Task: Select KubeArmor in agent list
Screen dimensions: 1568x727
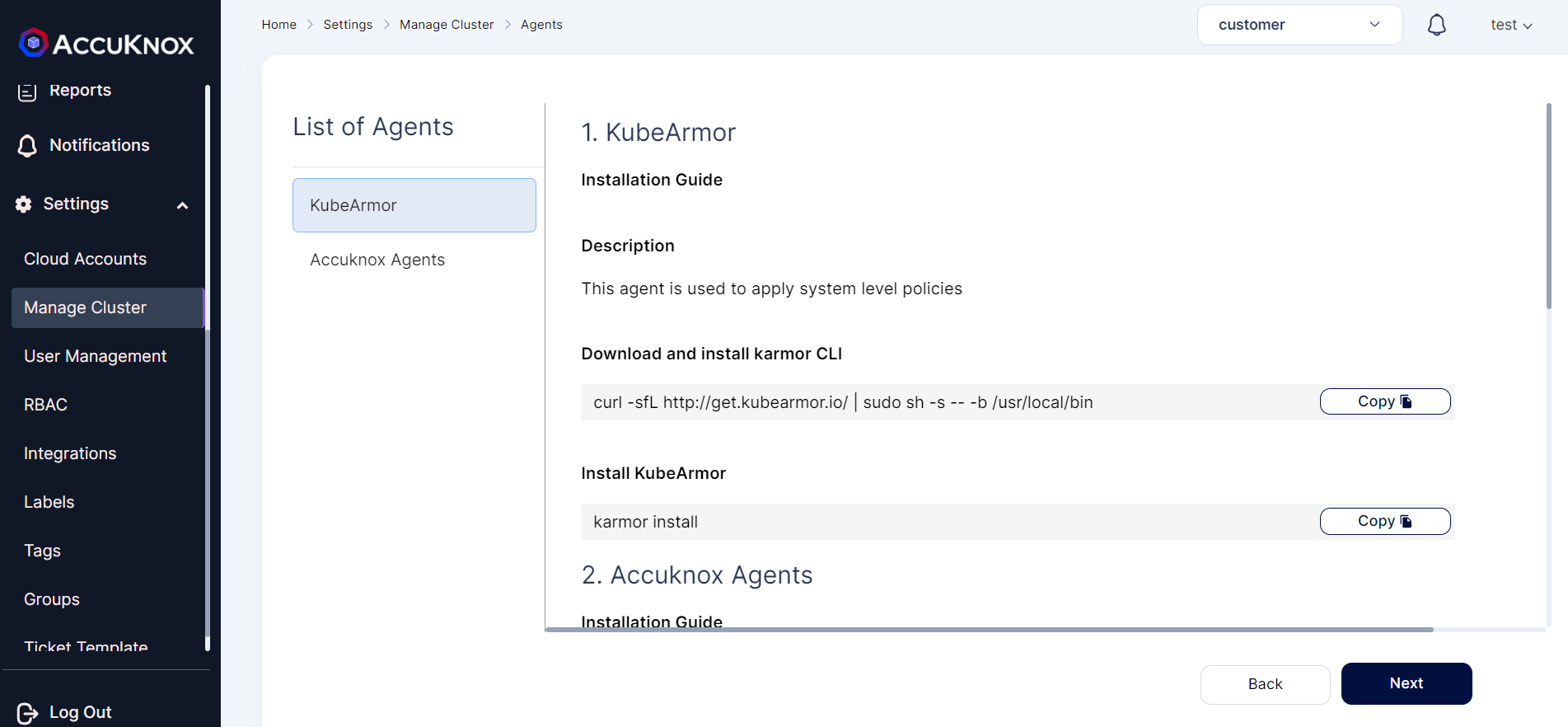Action: click(x=414, y=205)
